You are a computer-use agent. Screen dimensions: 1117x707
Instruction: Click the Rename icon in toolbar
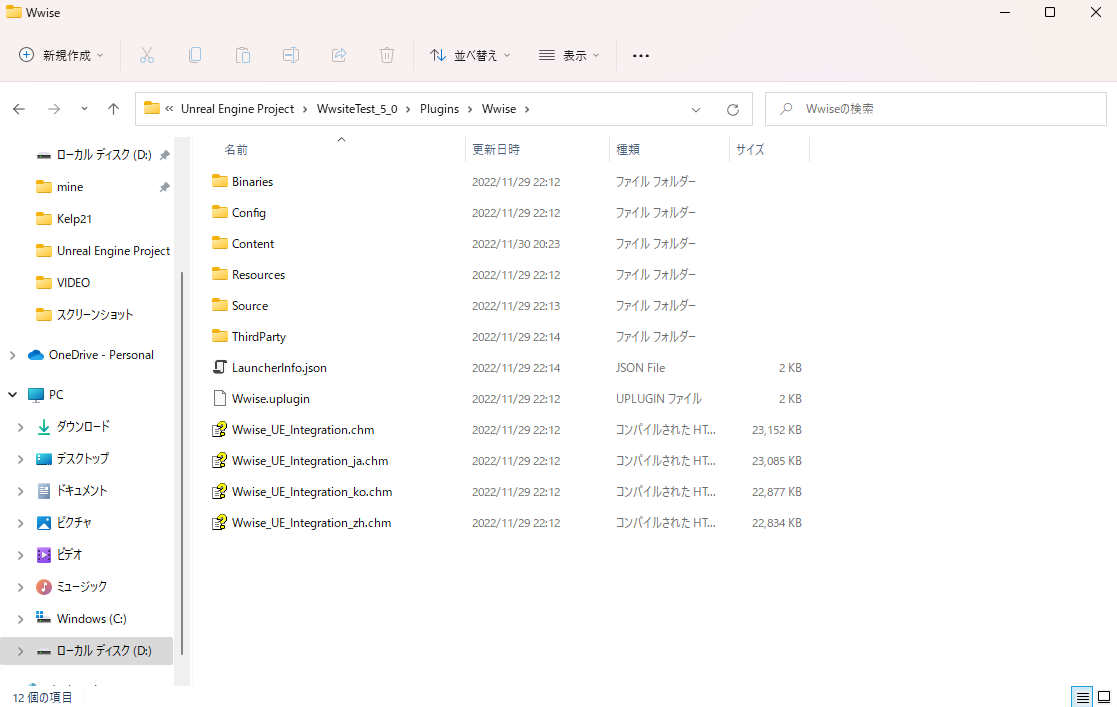[291, 55]
